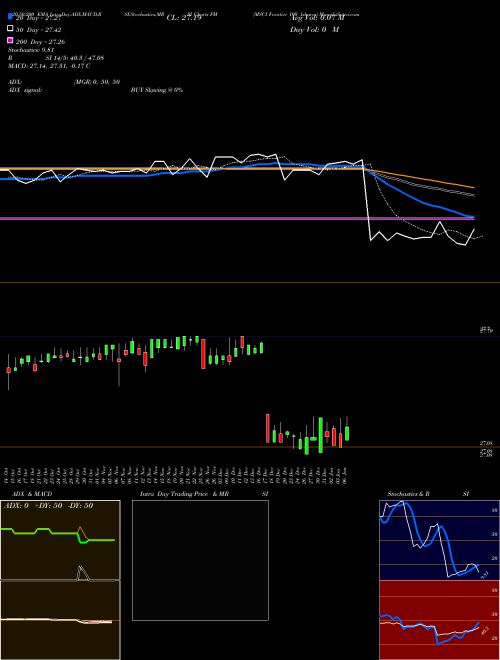
Task: Click the 'ADX signal:' label
Action: [25, 90]
